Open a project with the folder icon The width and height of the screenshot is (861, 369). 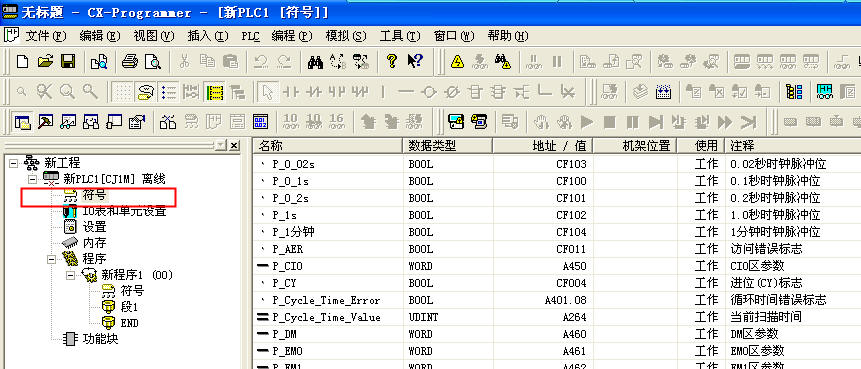(45, 61)
